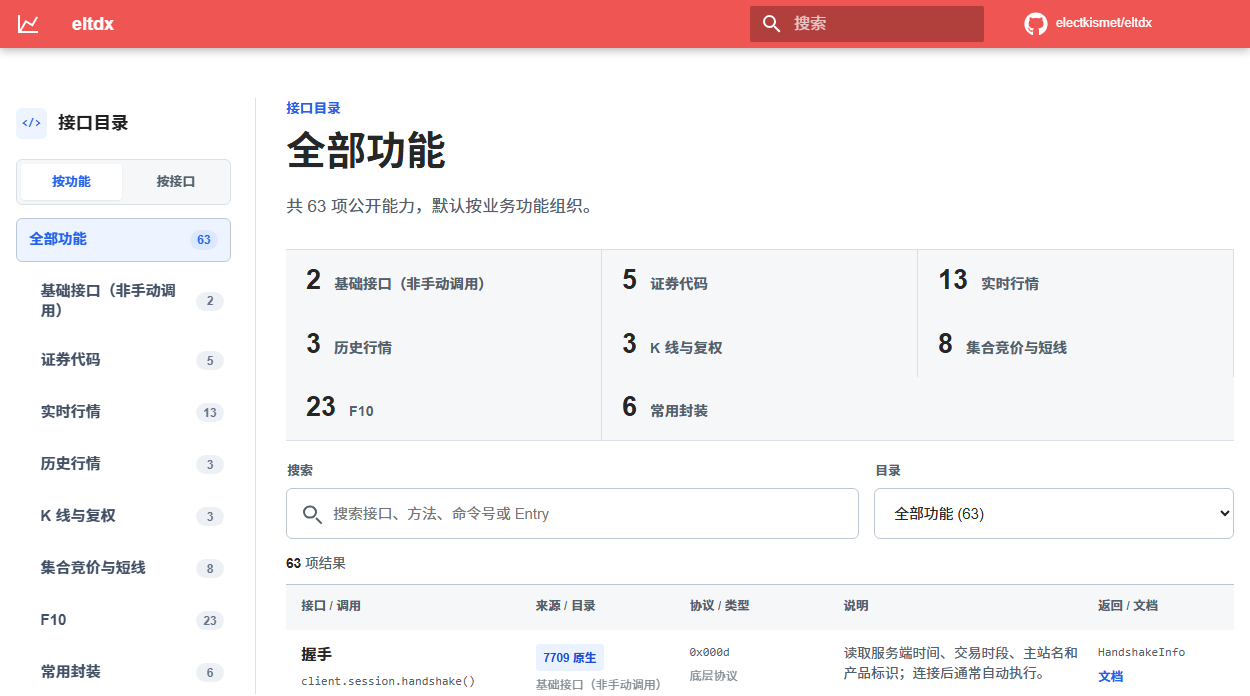The image size is (1250, 696).
Task: Click the 7709 原生 source badge
Action: pyautogui.click(x=570, y=658)
